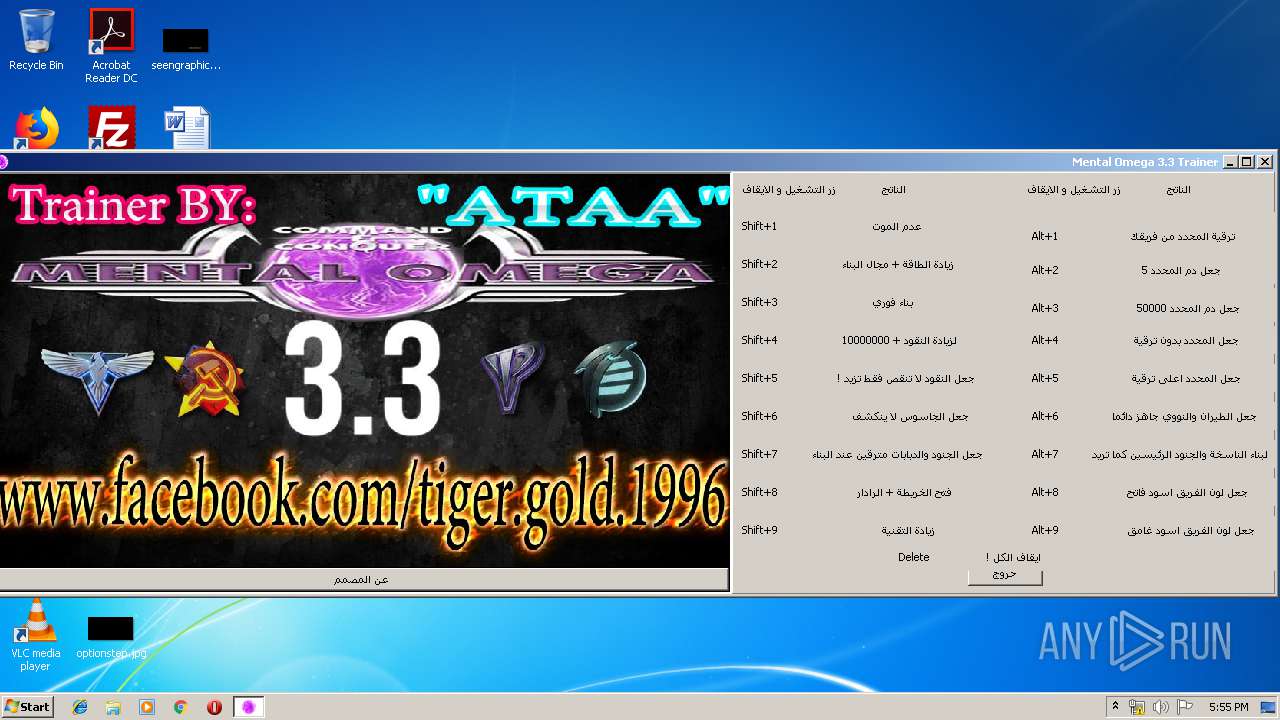
Task: Open the volume tray icon
Action: pyautogui.click(x=1160, y=707)
